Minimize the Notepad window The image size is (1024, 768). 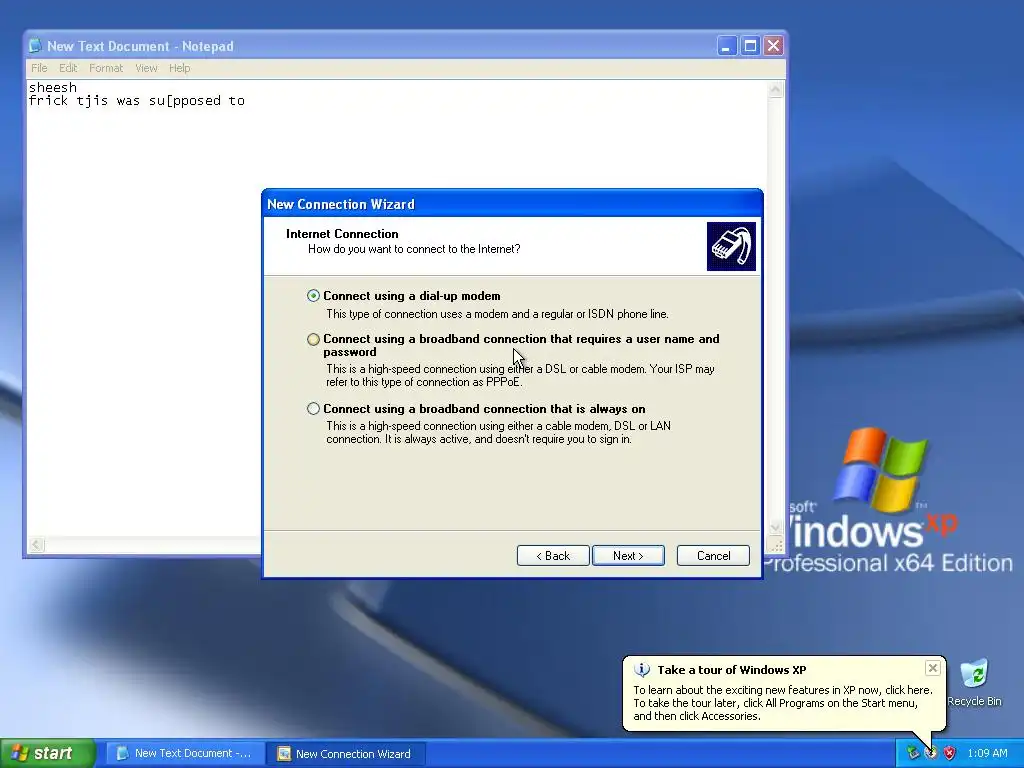pyautogui.click(x=727, y=46)
